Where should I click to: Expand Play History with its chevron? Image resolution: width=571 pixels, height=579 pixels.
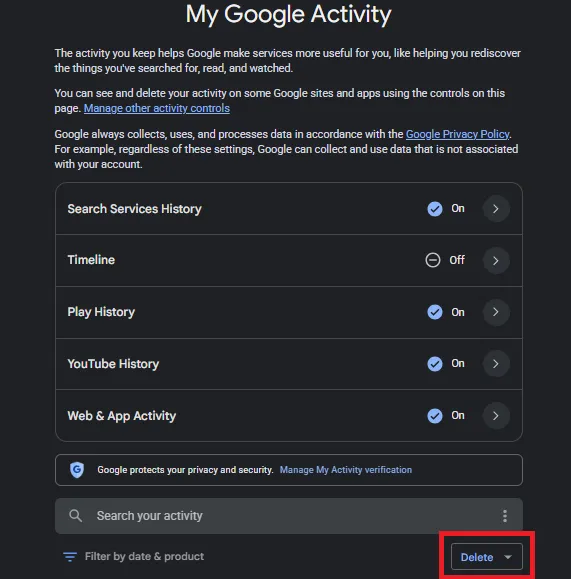point(496,312)
